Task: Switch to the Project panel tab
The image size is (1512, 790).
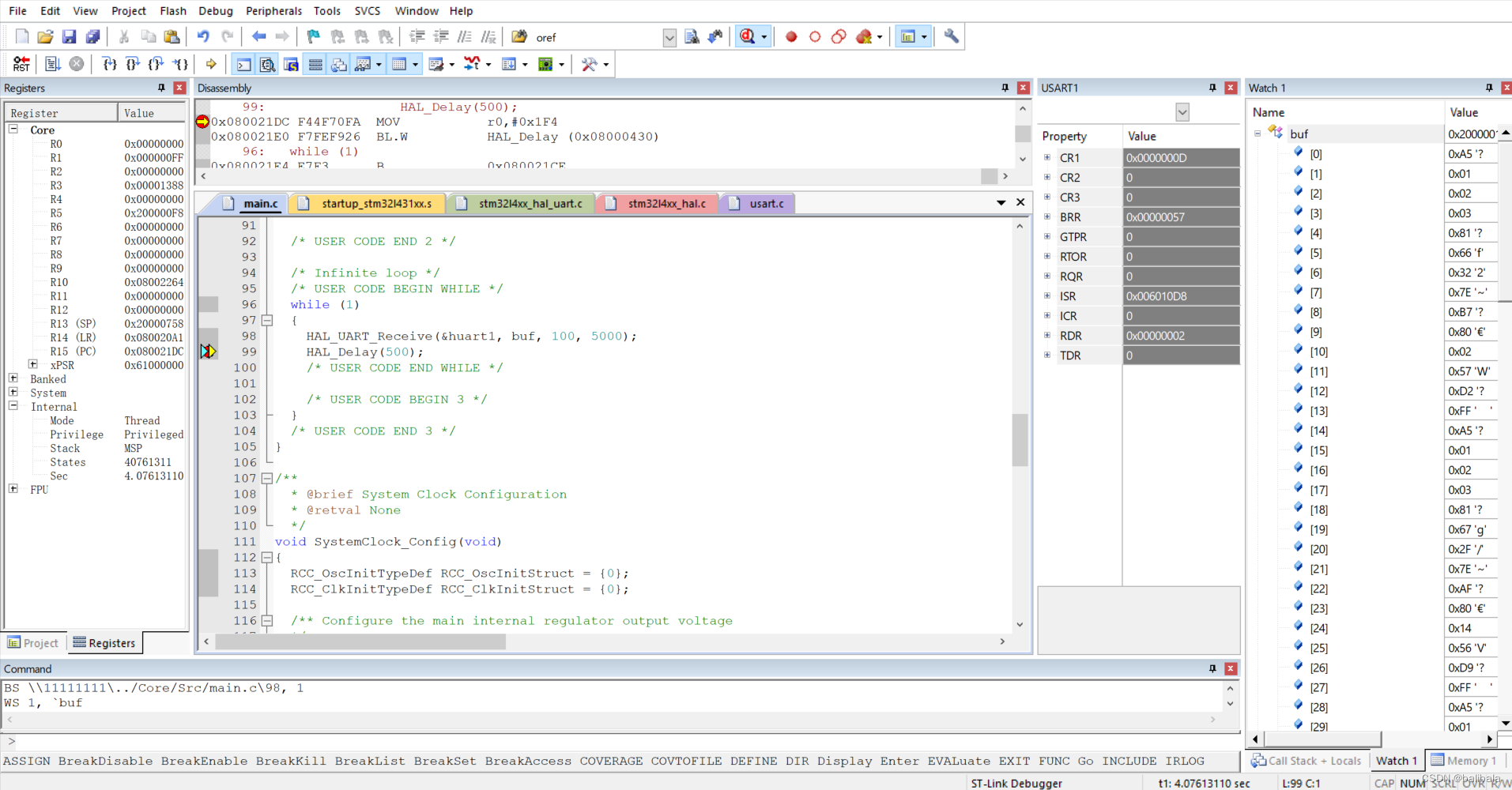Action: (x=33, y=643)
